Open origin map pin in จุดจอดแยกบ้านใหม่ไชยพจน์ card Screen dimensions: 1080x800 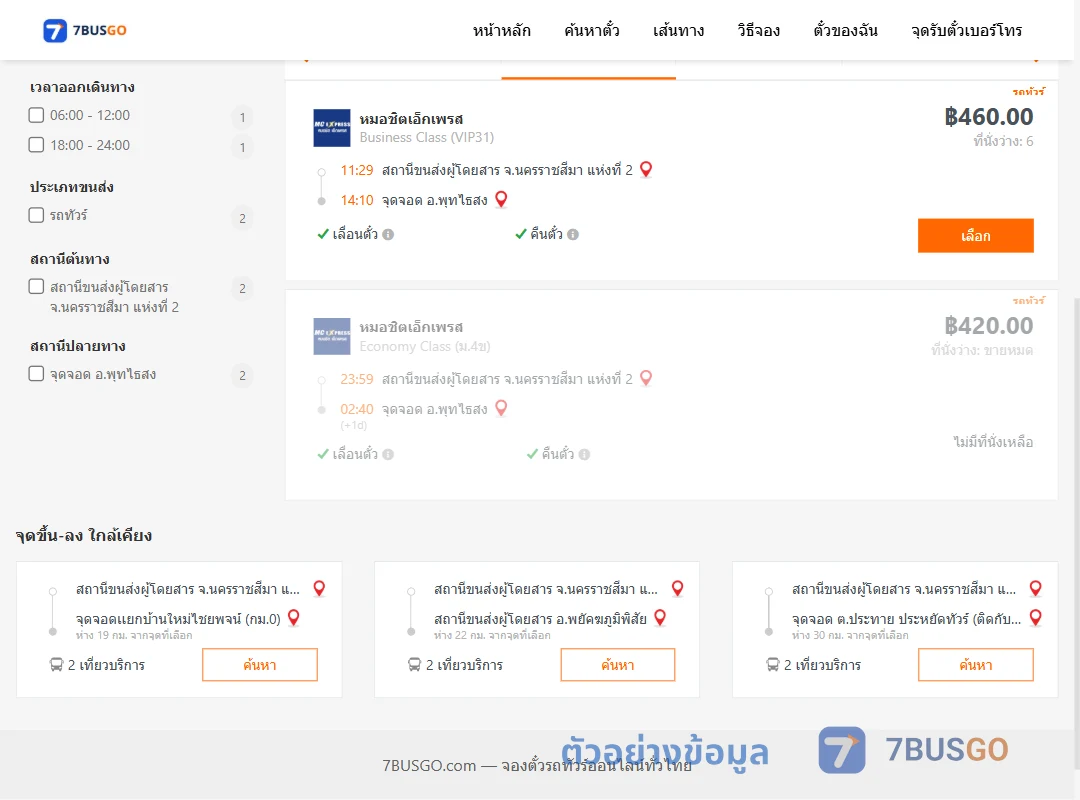point(319,588)
